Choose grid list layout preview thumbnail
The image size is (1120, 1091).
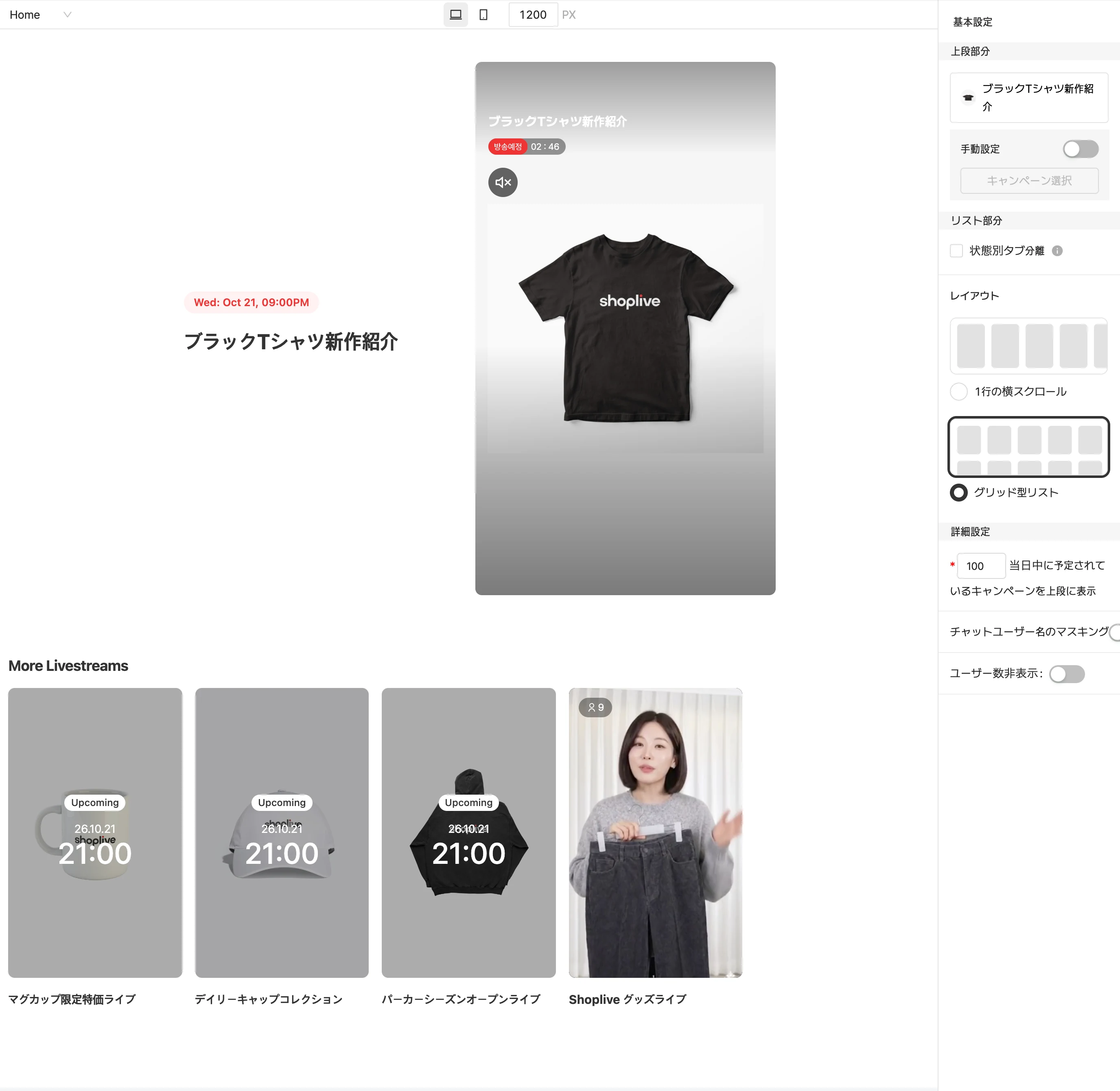click(1029, 447)
